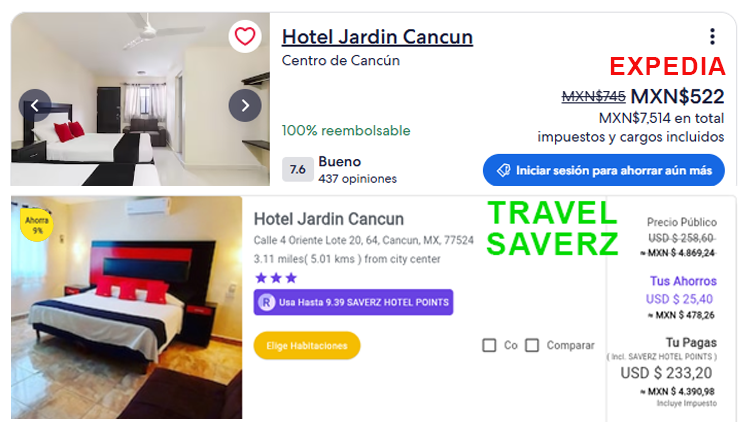The height and width of the screenshot is (422, 750).
Task: Open the Travel Saverz hotel room photo
Action: [x=127, y=308]
